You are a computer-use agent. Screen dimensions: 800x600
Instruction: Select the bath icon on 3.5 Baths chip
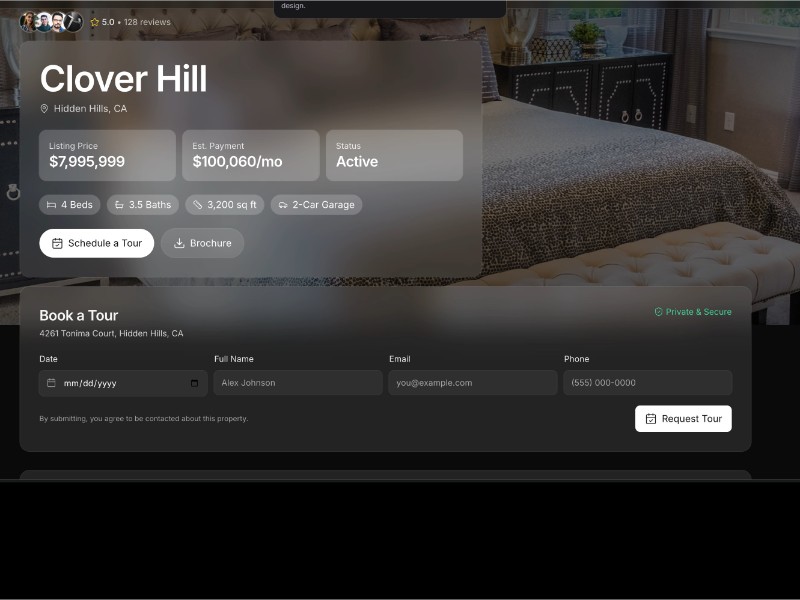(x=119, y=204)
